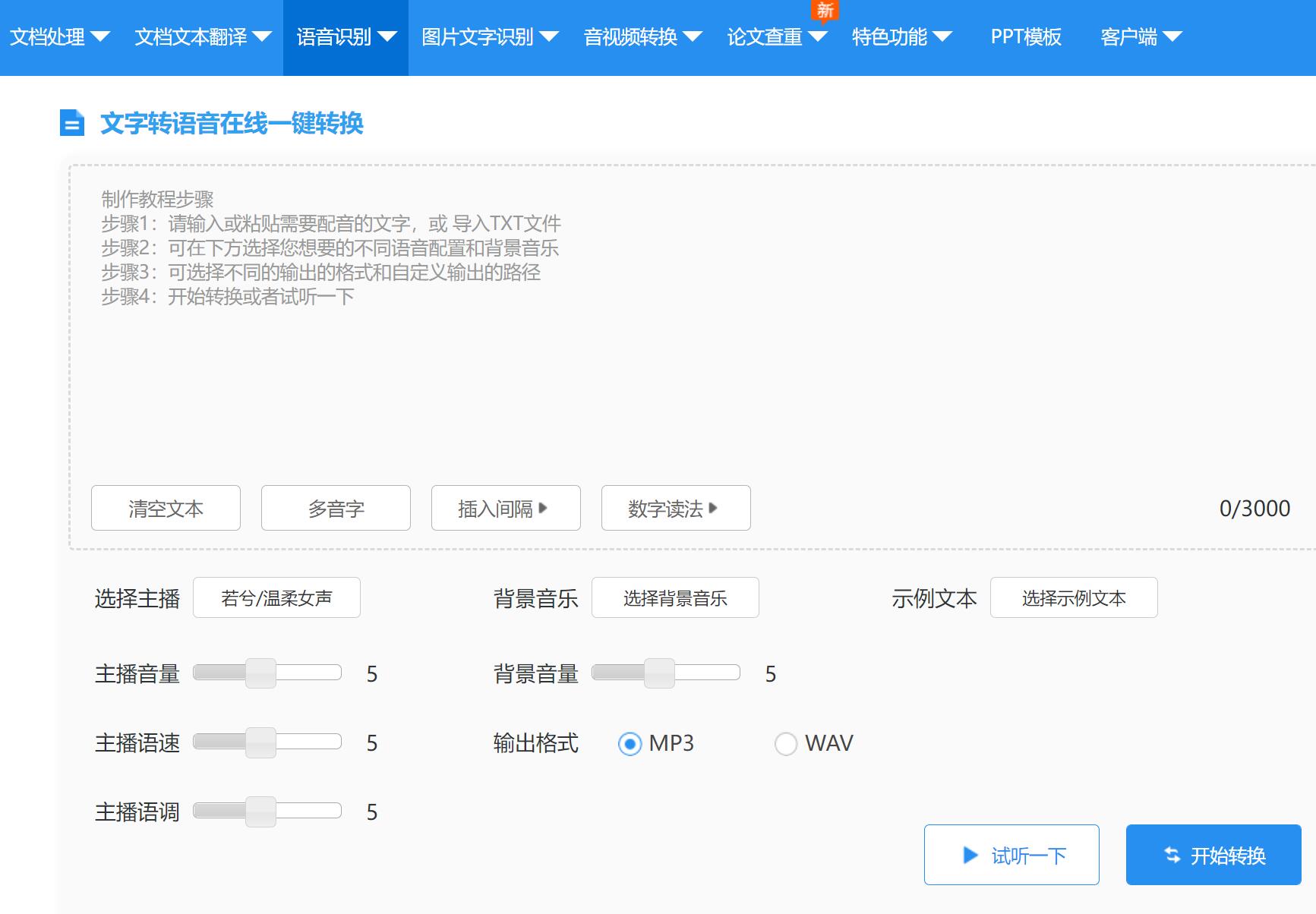
Task: Click the blue document icon beside page title
Action: click(72, 123)
